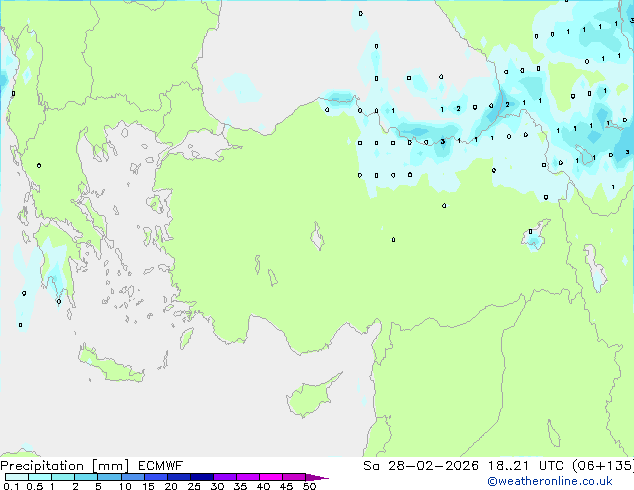Click the island of Crete on map
The image size is (634, 490).
(x=110, y=365)
